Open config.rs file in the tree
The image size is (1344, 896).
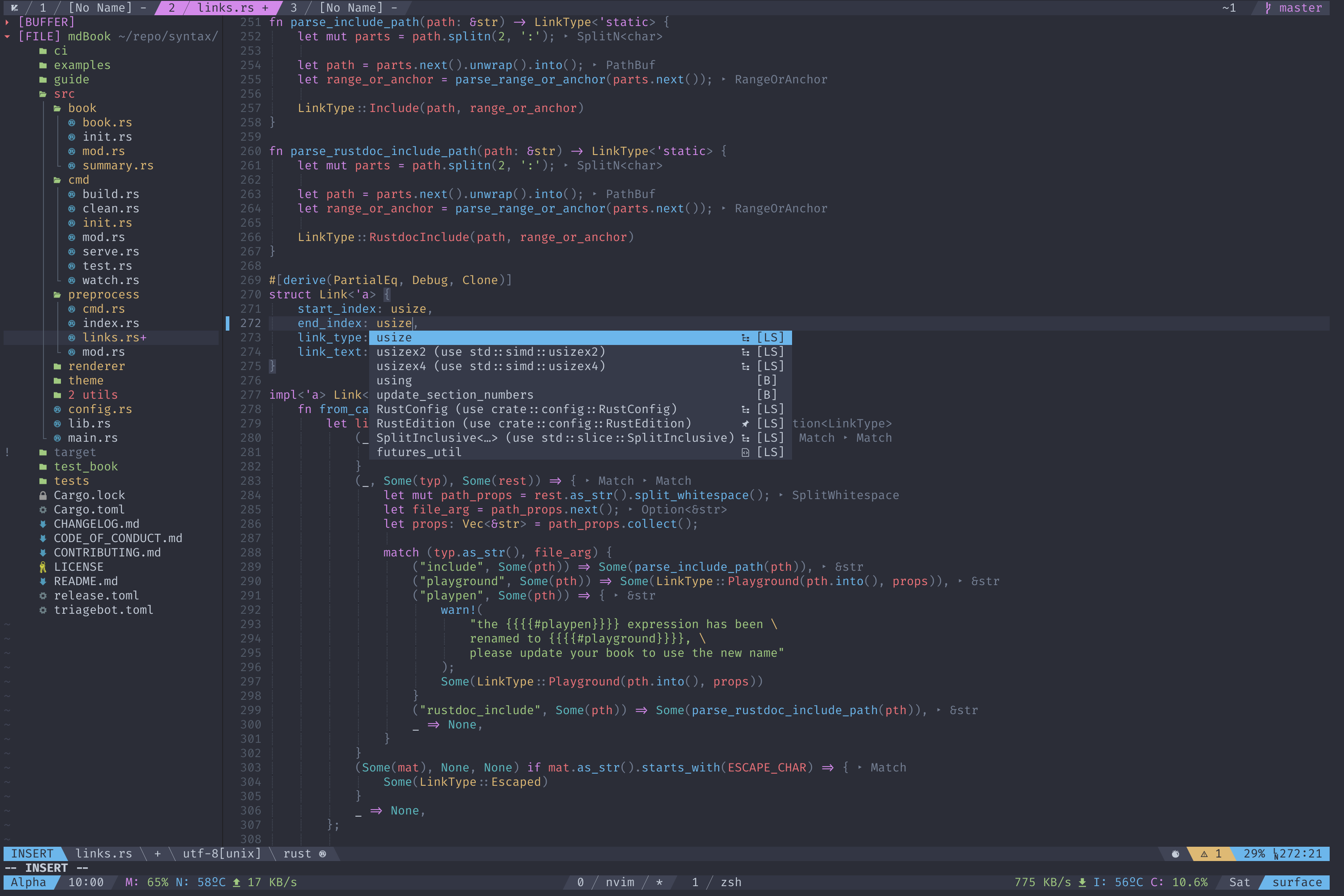click(99, 409)
